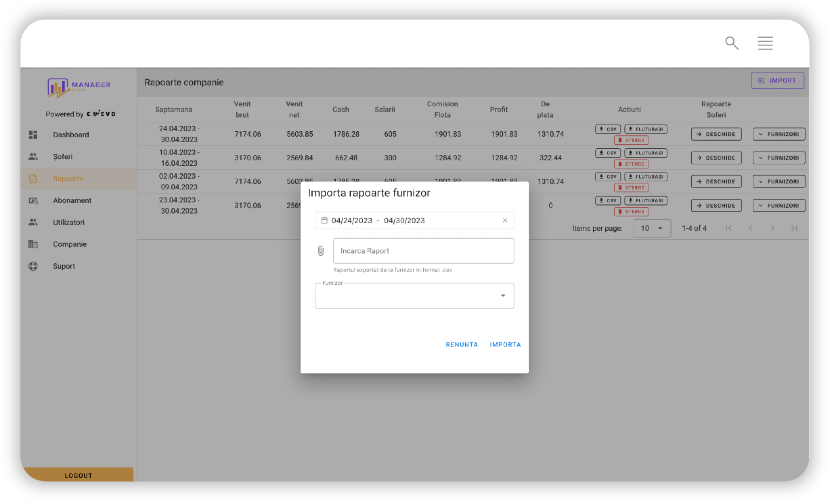Click Deschide for week 23.04.2023 row
This screenshot has height=500, width=834.
(716, 205)
